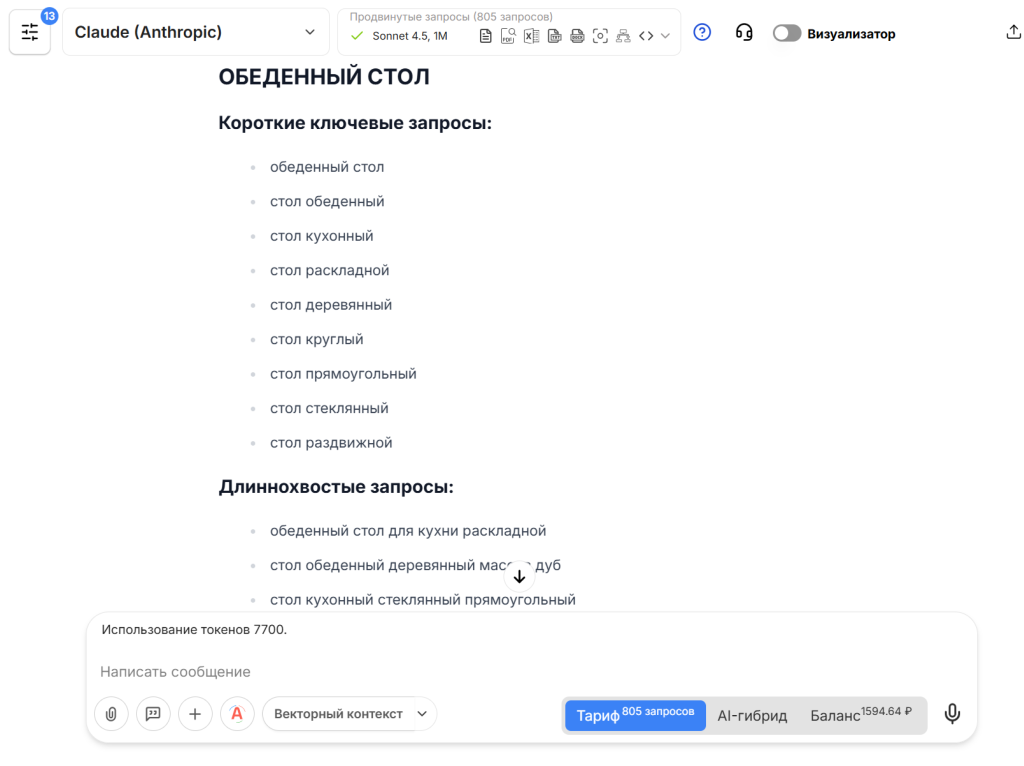Click the headphones support icon
Image resolution: width=1024 pixels, height=766 pixels.
[x=743, y=33]
